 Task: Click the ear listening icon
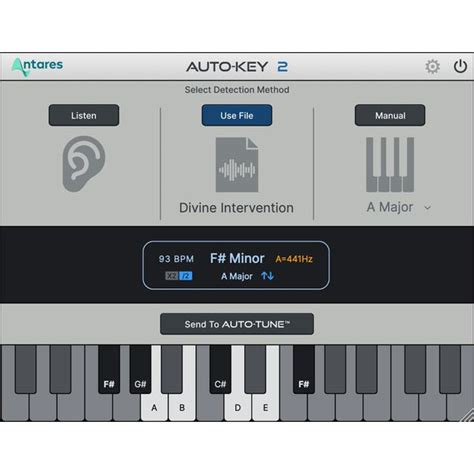point(84,164)
